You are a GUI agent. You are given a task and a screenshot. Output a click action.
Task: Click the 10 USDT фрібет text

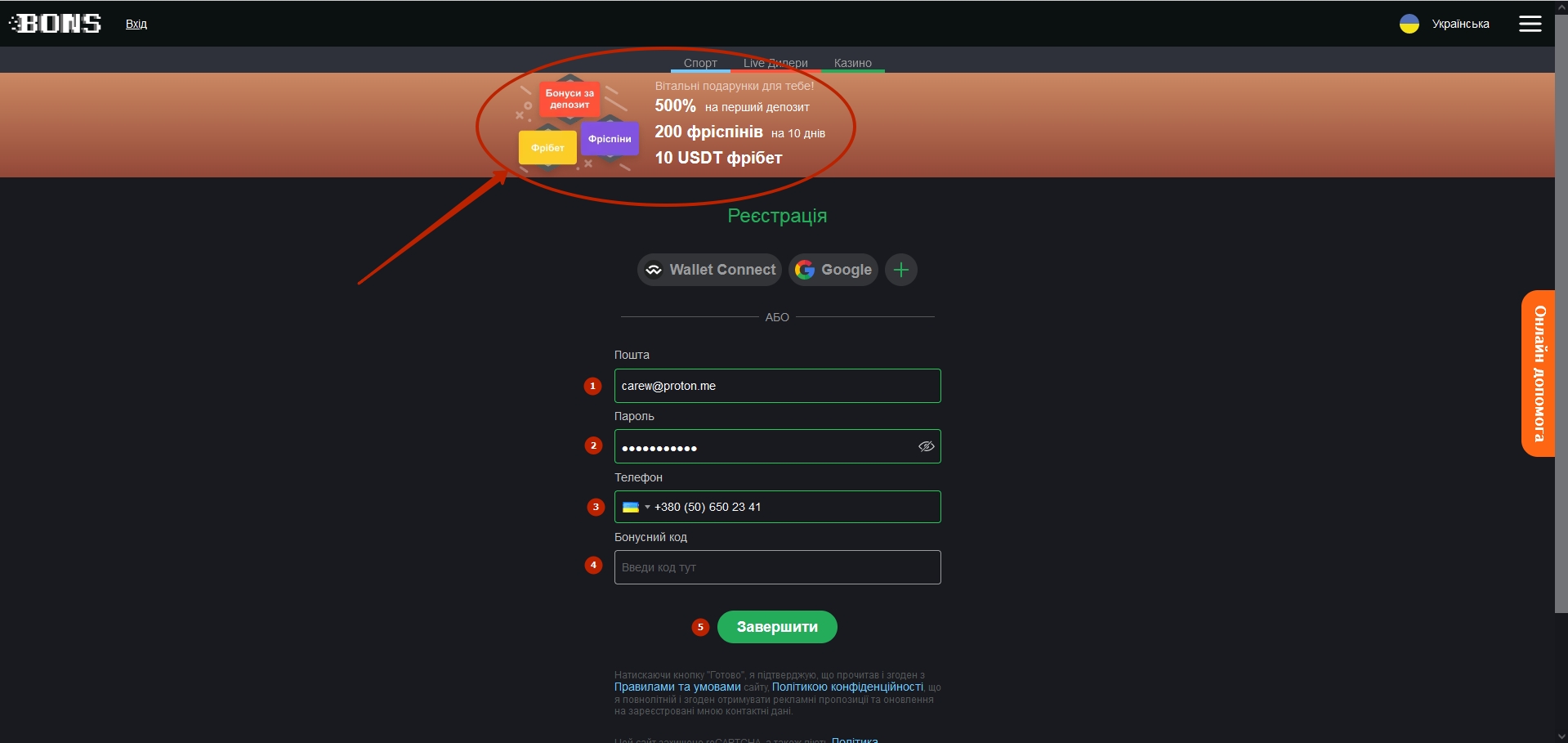click(x=718, y=158)
